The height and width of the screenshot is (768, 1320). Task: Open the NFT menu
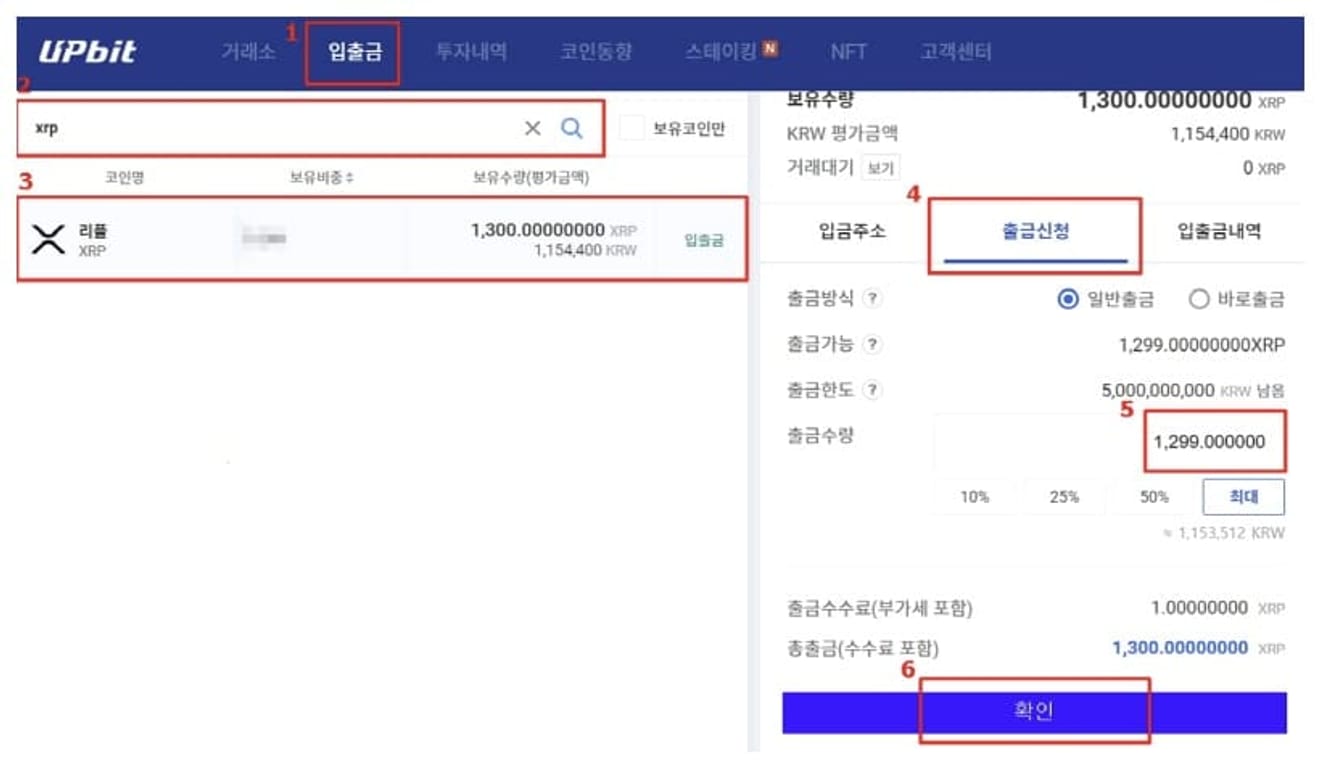[848, 51]
